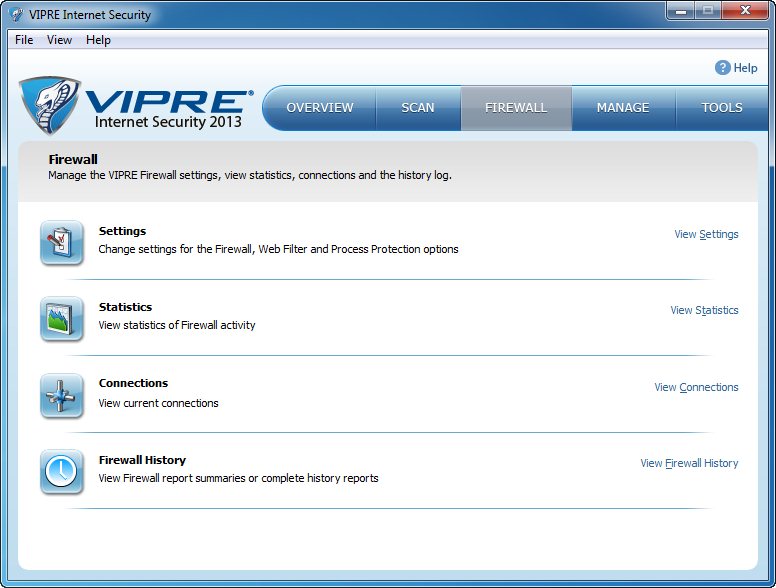
Task: Click the Statistics chart icon
Action: click(x=62, y=319)
